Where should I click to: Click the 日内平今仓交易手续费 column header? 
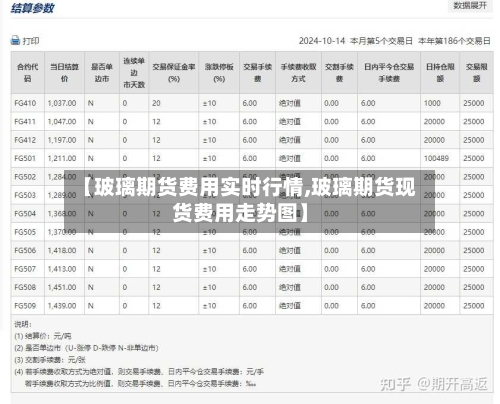(x=389, y=73)
